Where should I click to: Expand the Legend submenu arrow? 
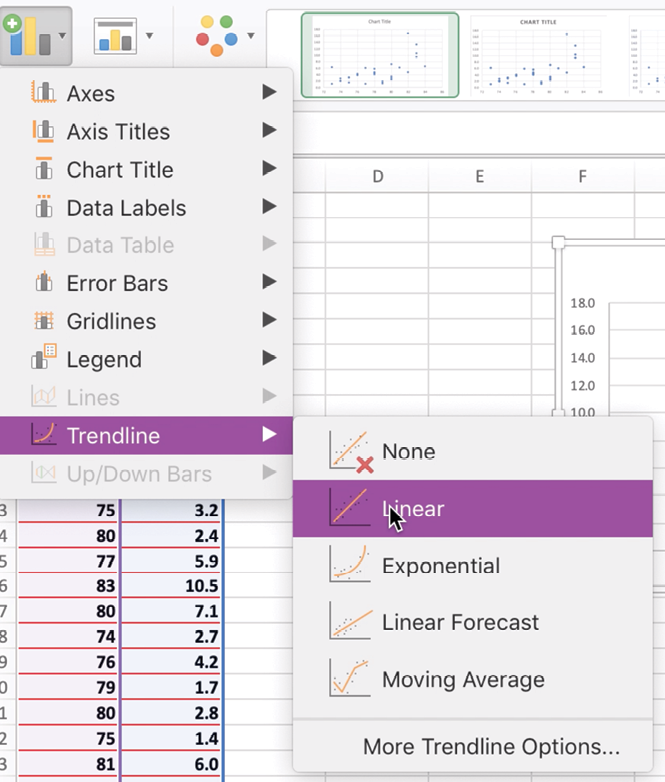click(x=268, y=359)
